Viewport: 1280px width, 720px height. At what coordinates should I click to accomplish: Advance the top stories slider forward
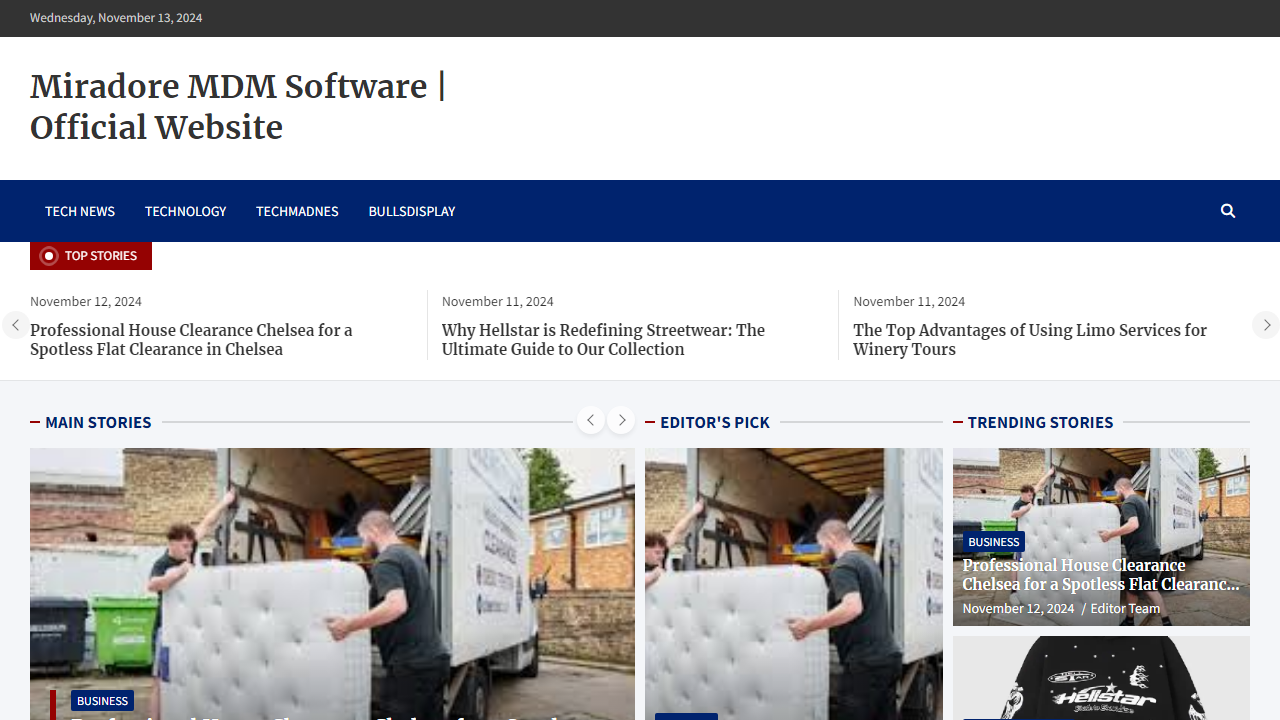pos(1266,325)
